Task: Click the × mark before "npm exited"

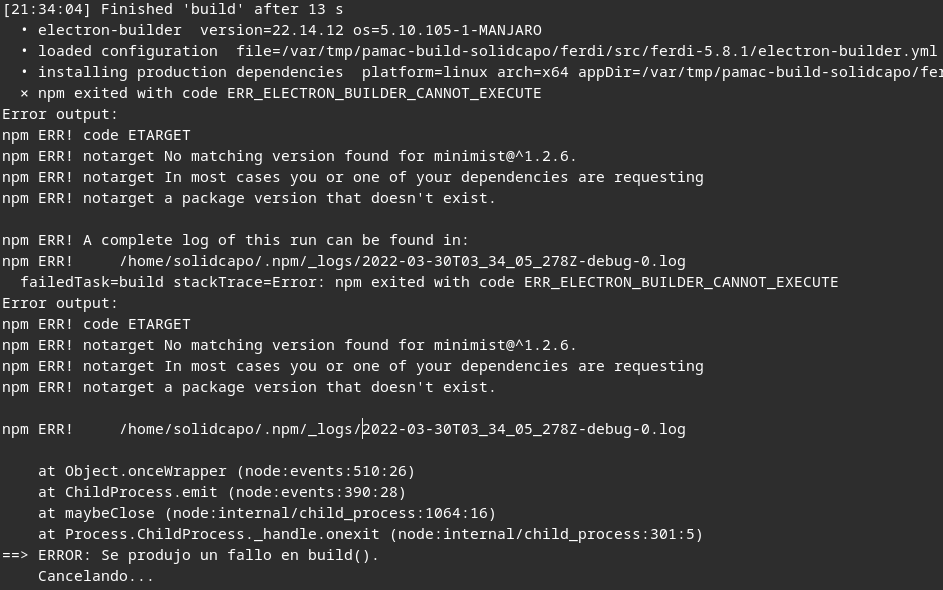Action: (25, 93)
